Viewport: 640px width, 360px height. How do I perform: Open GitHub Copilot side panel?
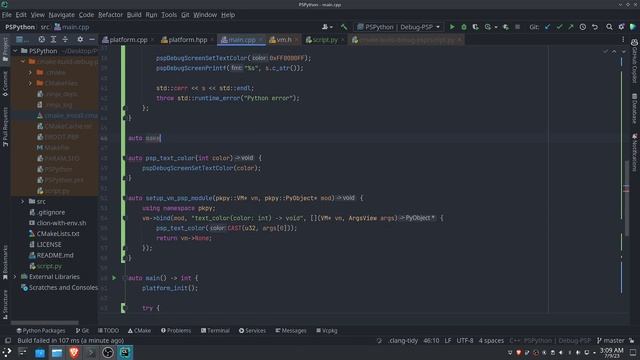point(634,61)
